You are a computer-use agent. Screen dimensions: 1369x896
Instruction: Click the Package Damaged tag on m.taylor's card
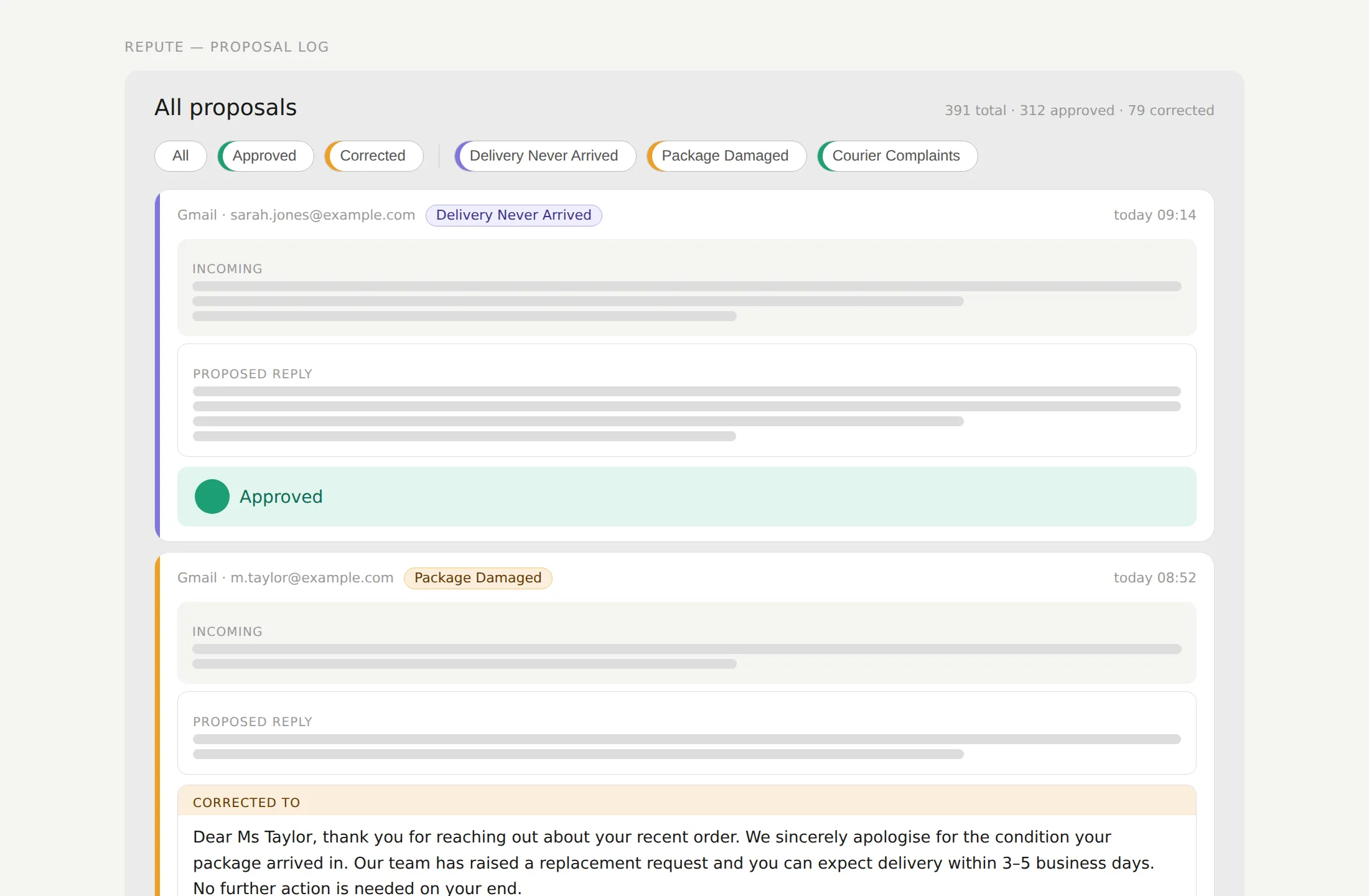point(478,578)
